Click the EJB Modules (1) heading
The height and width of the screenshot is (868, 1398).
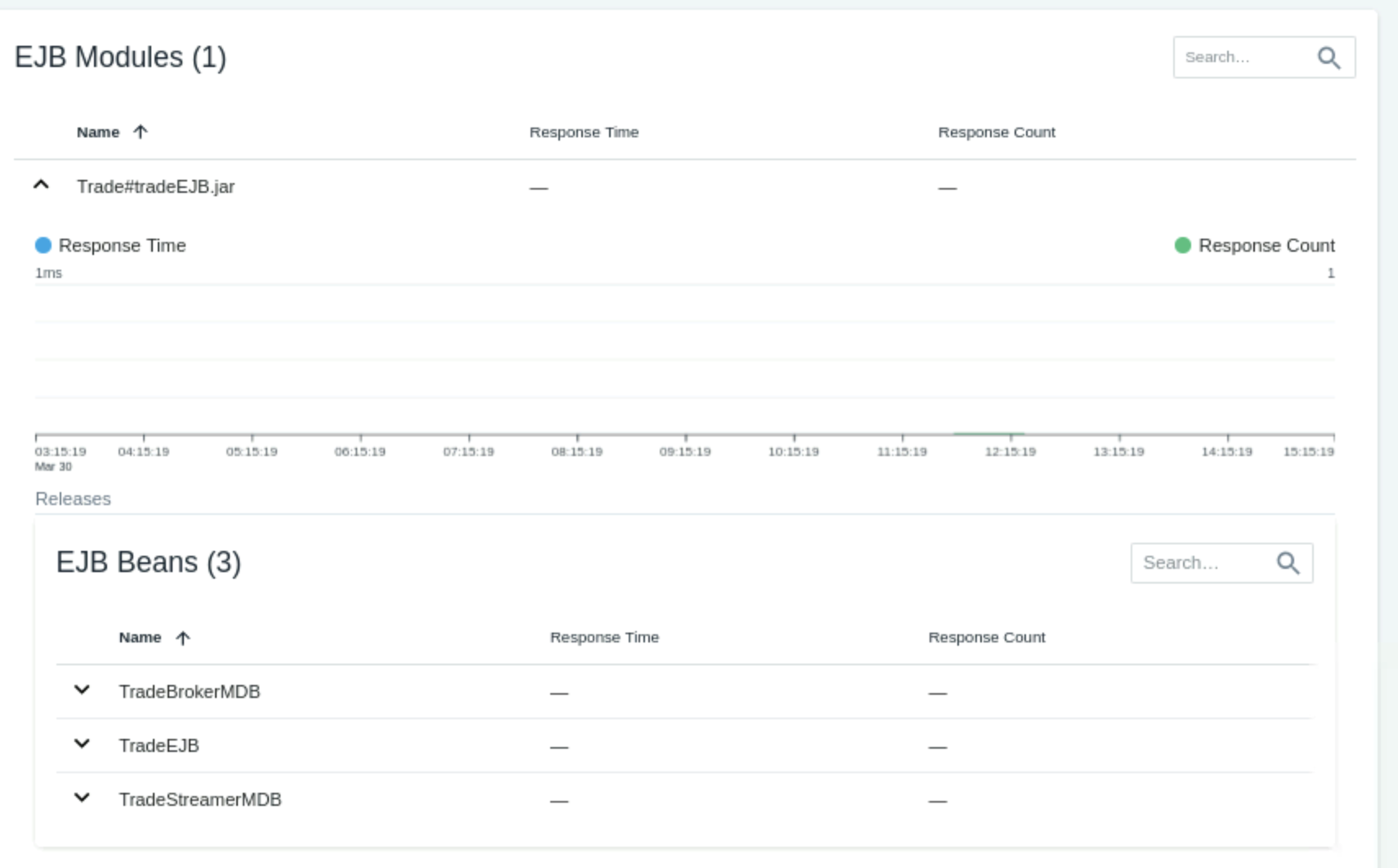tap(120, 57)
